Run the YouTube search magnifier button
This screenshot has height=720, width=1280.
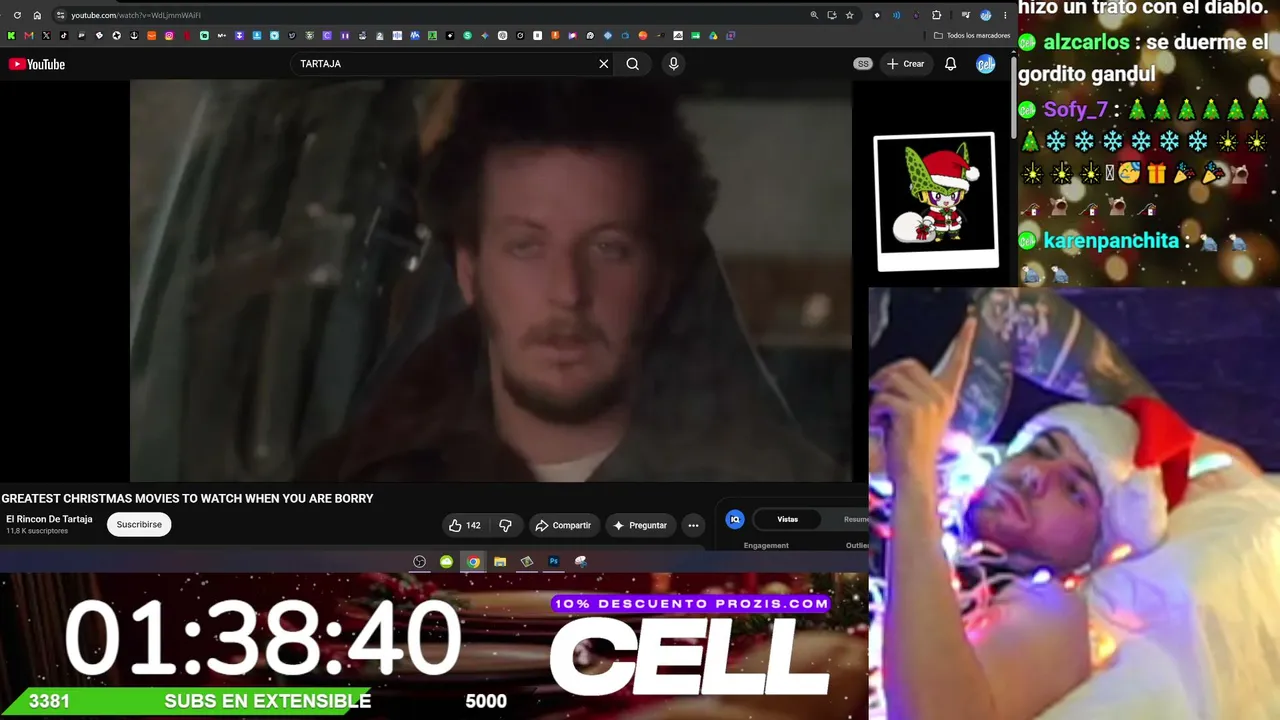[x=632, y=64]
